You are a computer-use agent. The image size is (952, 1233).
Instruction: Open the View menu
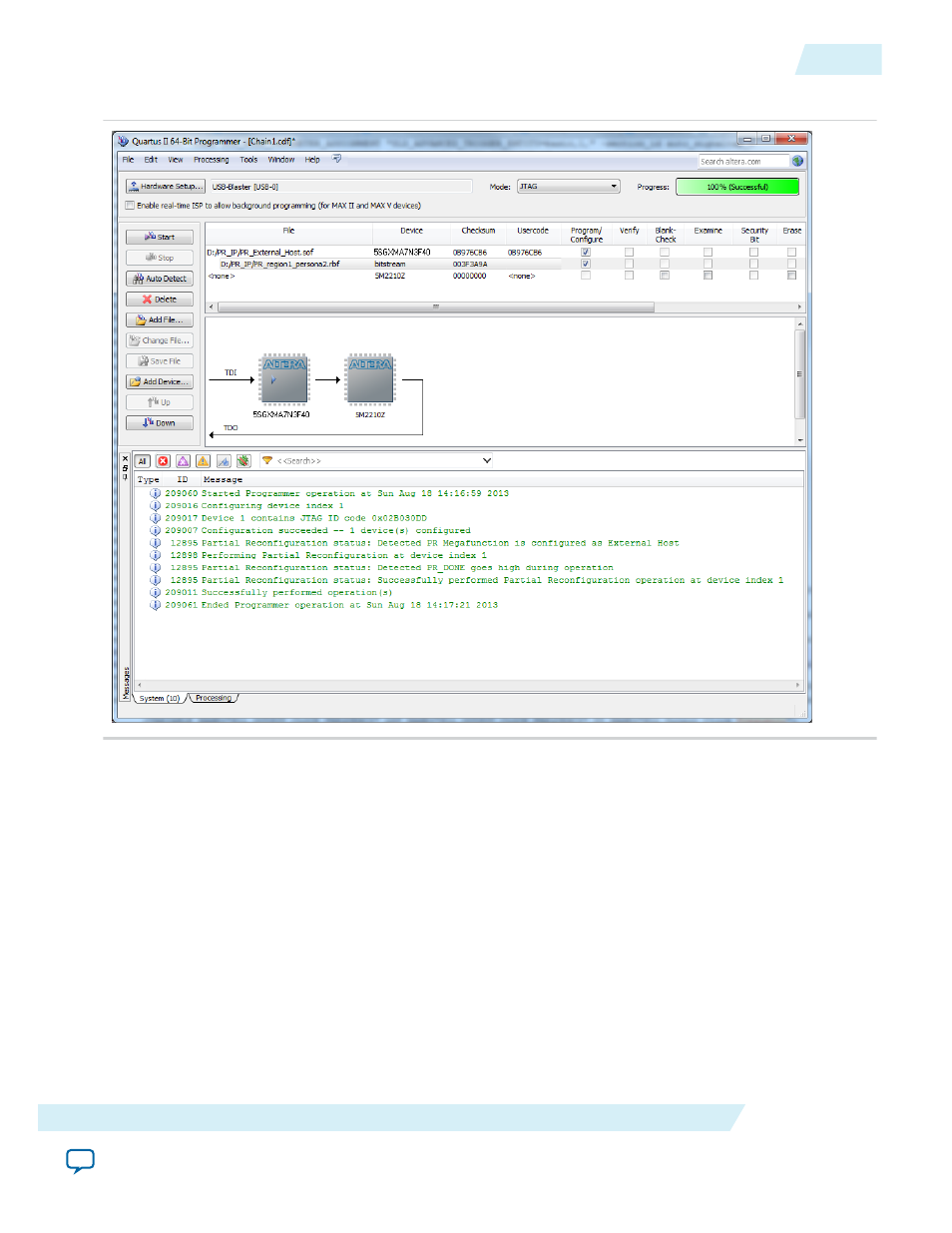[176, 160]
